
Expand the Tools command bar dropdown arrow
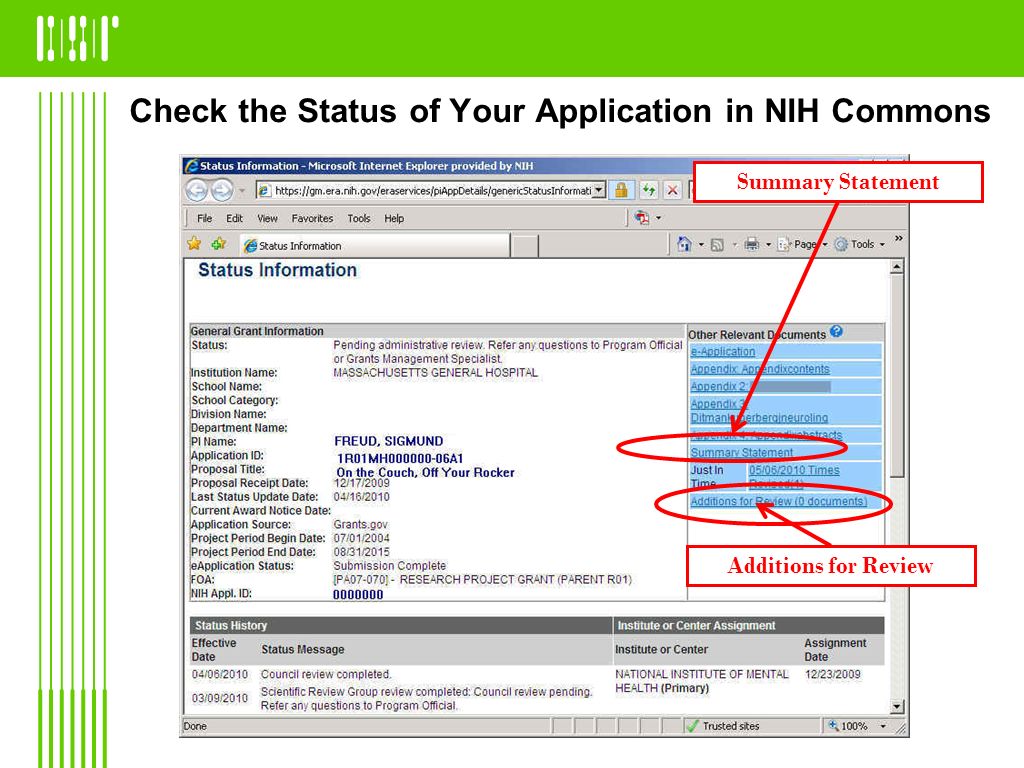pos(882,245)
